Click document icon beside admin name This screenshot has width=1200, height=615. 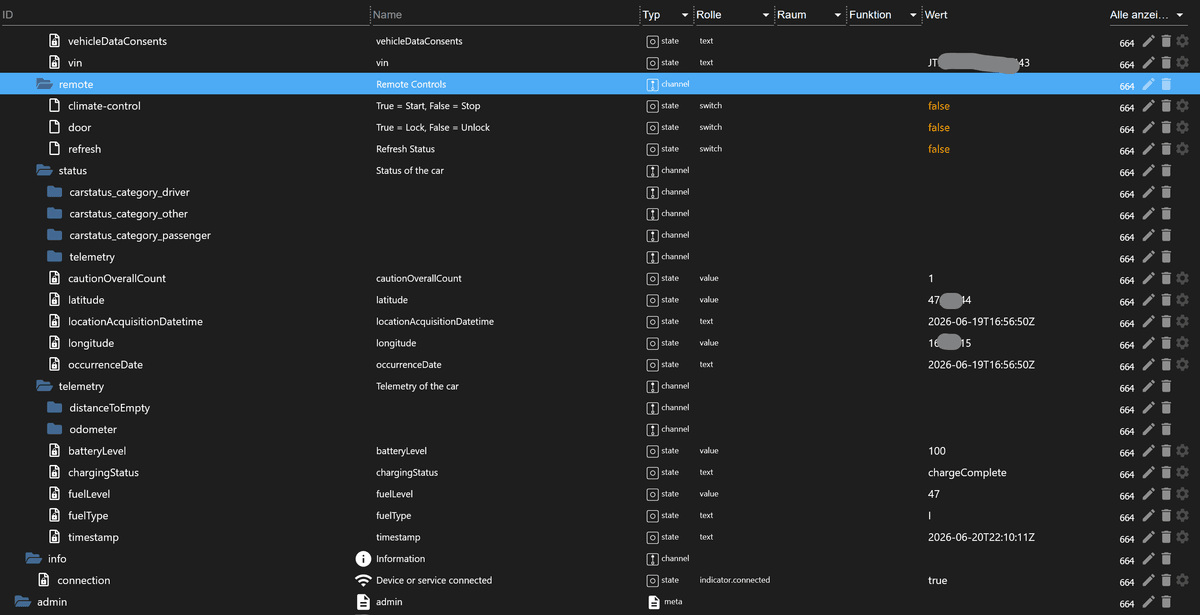[364, 602]
